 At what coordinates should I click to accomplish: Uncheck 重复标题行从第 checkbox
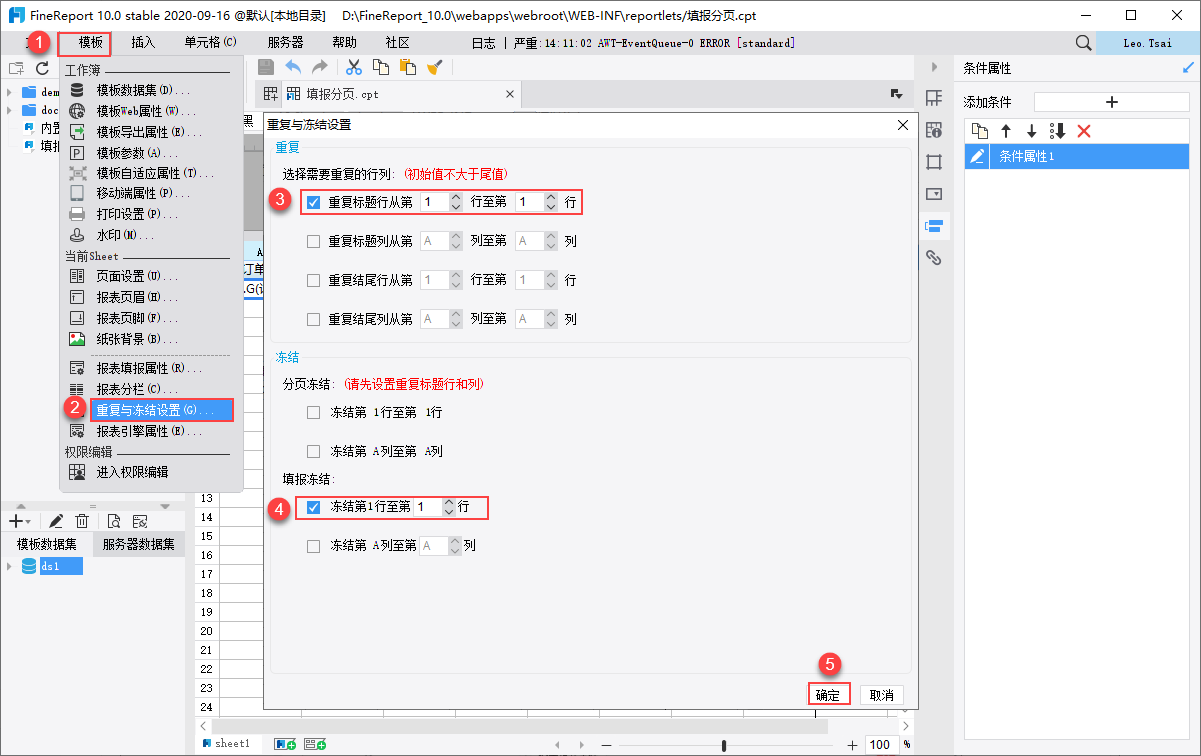click(x=313, y=202)
